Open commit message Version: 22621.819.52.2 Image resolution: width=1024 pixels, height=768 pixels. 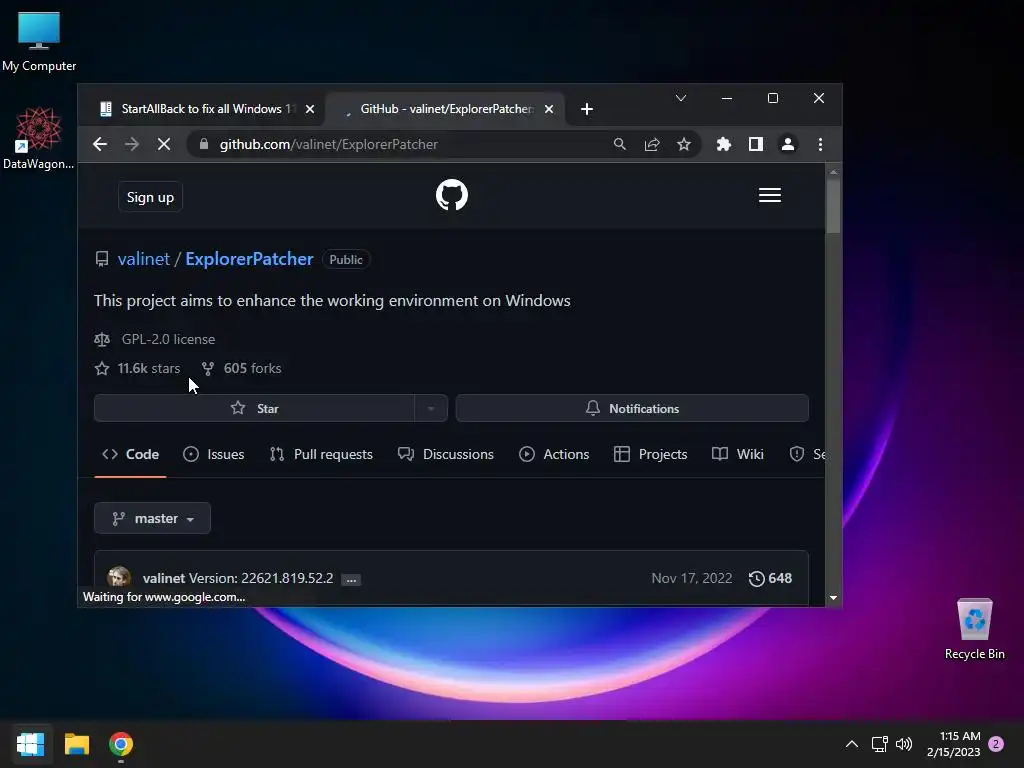click(261, 579)
